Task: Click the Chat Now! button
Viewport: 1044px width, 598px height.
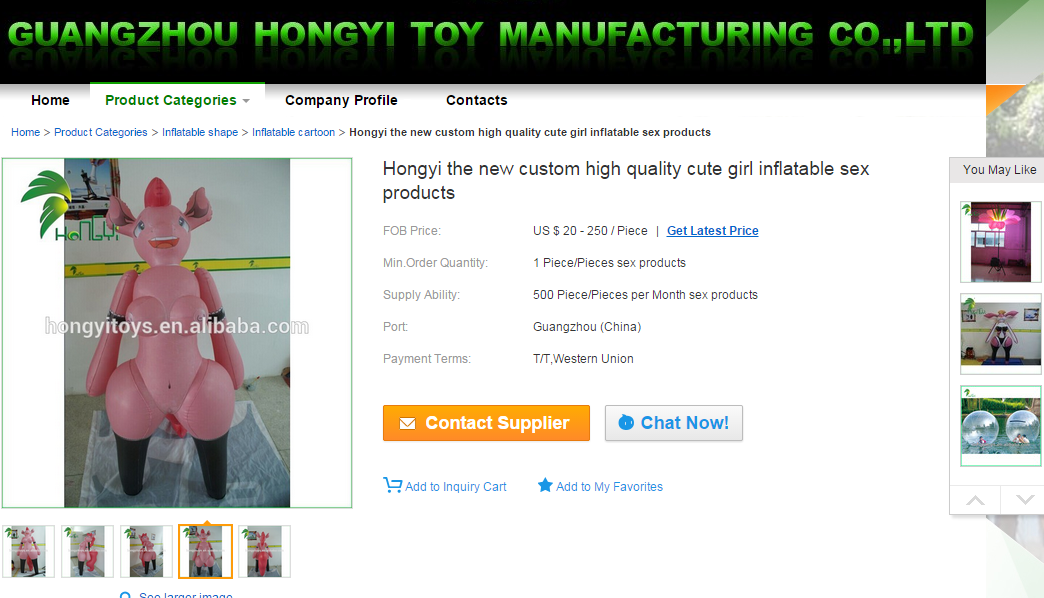Action: click(x=674, y=423)
